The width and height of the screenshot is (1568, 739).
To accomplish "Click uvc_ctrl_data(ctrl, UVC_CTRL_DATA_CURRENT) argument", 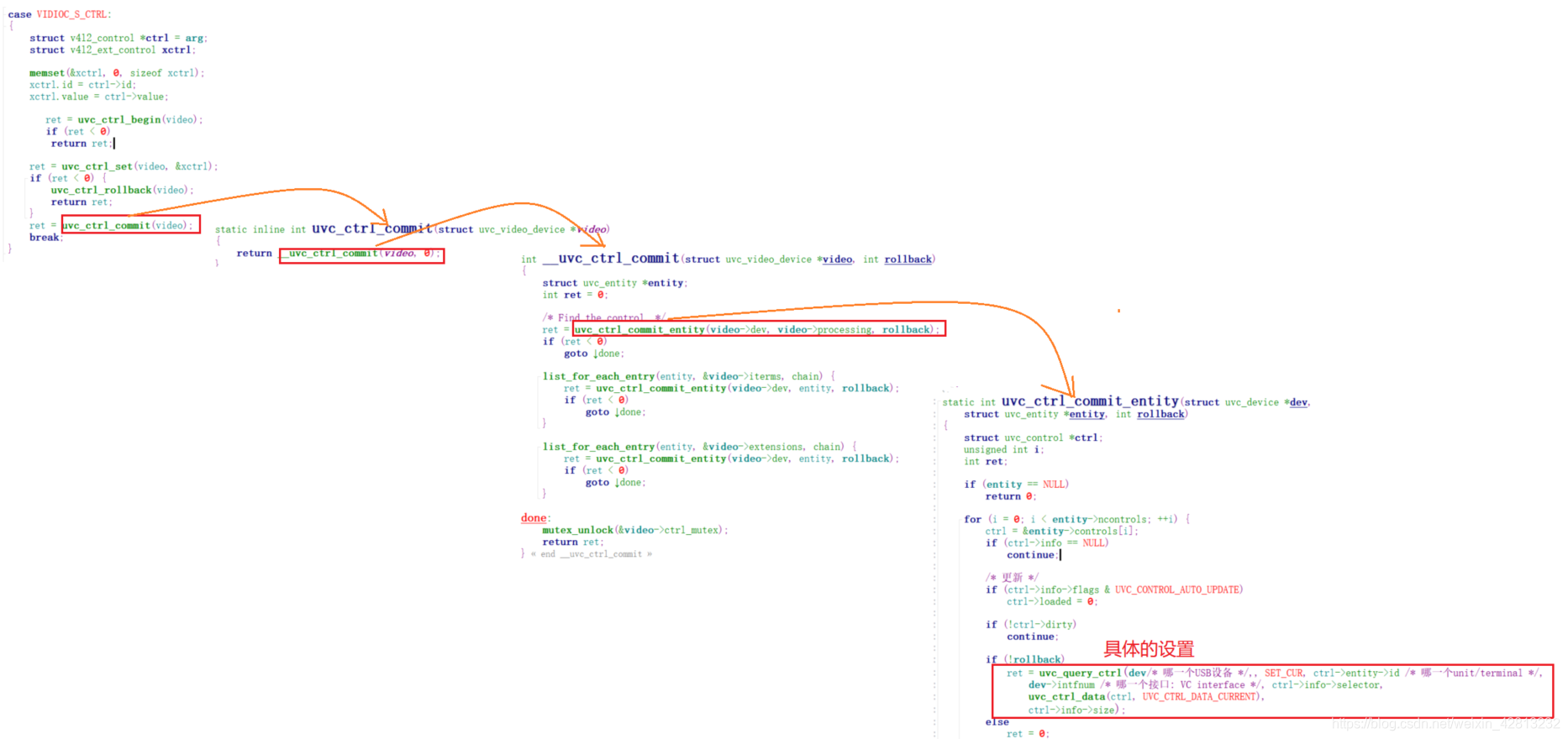I will tap(1146, 697).
